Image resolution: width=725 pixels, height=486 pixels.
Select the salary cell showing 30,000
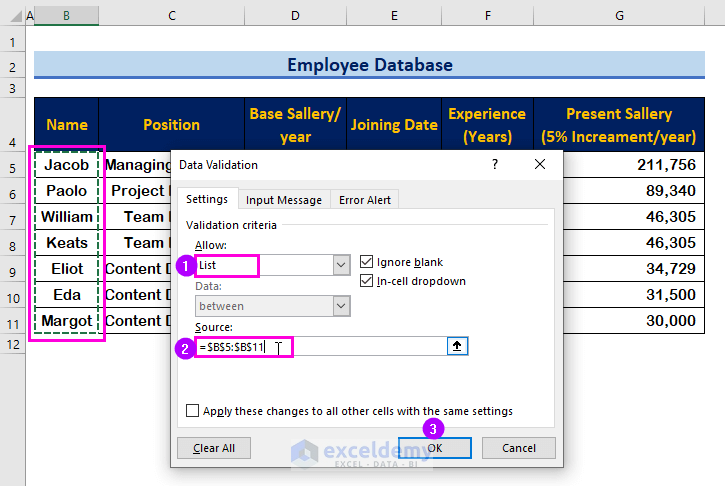pos(634,320)
